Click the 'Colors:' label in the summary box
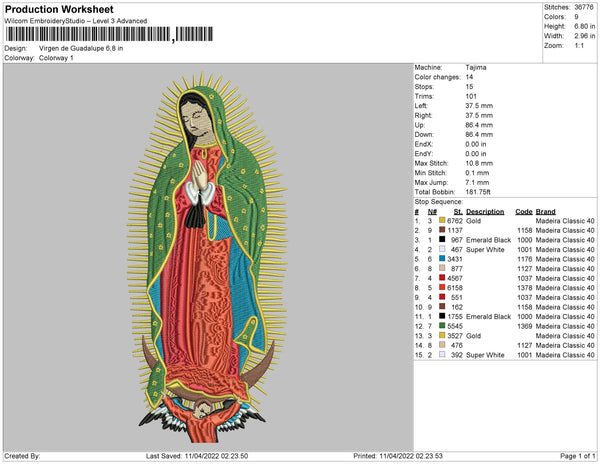The height and width of the screenshot is (464, 600). pos(555,17)
